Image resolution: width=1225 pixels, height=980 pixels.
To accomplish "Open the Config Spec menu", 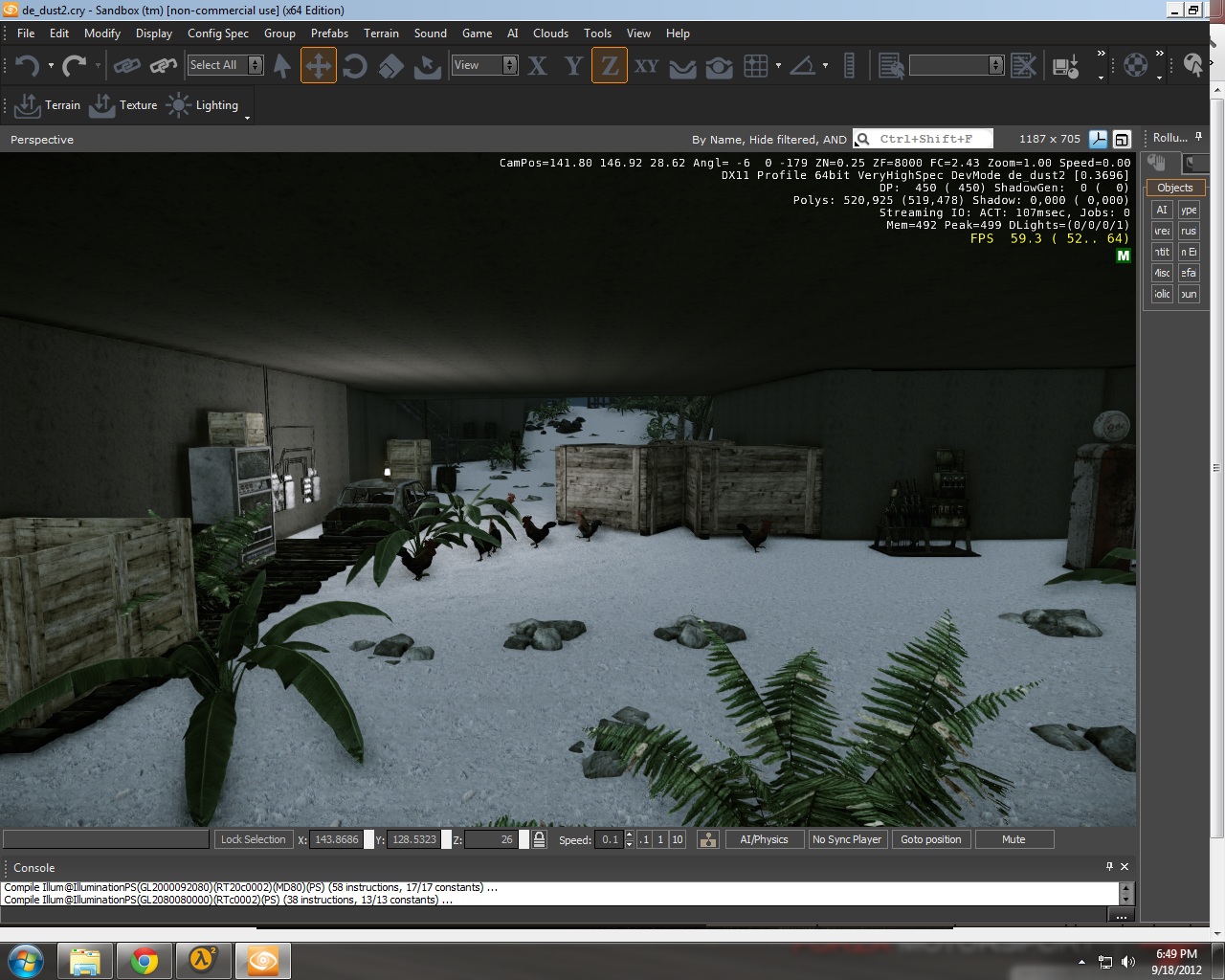I will [218, 33].
